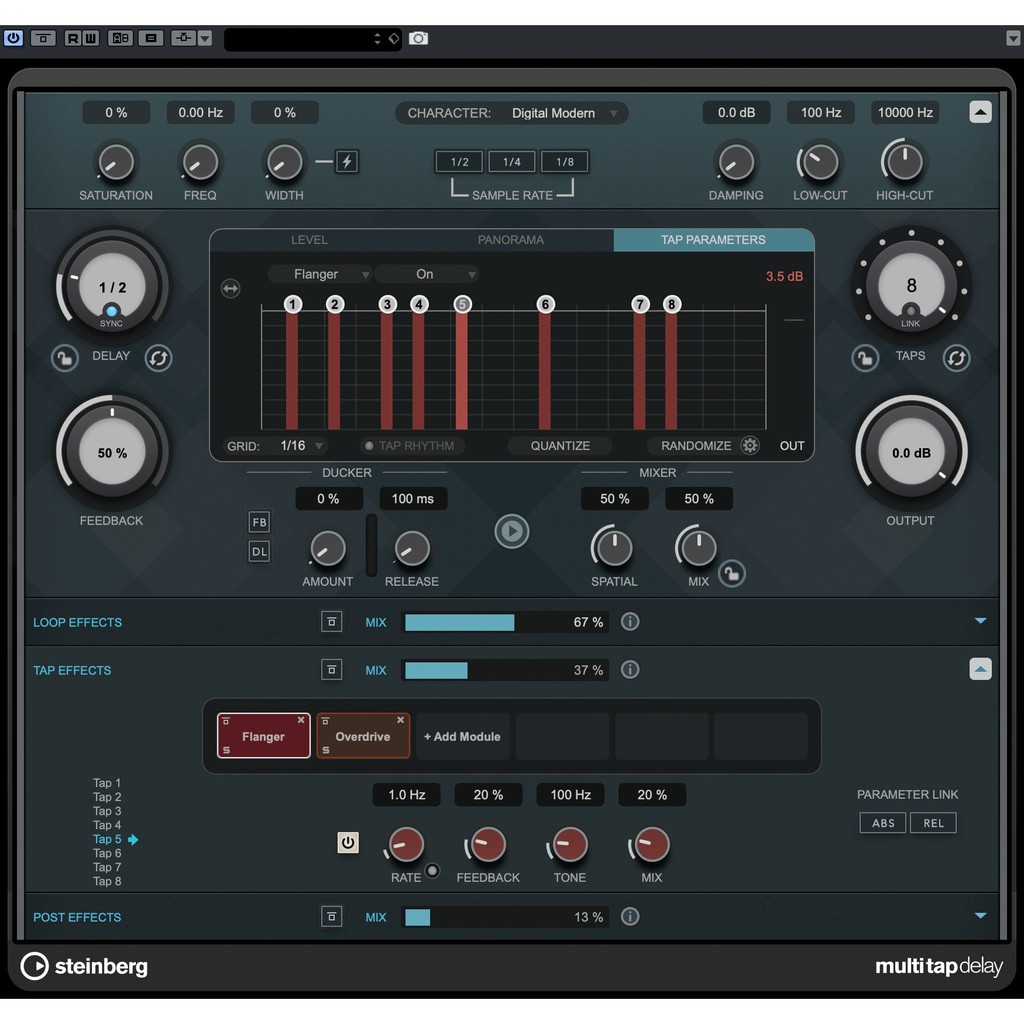
Task: Open the Randomize settings gear icon
Action: [749, 446]
